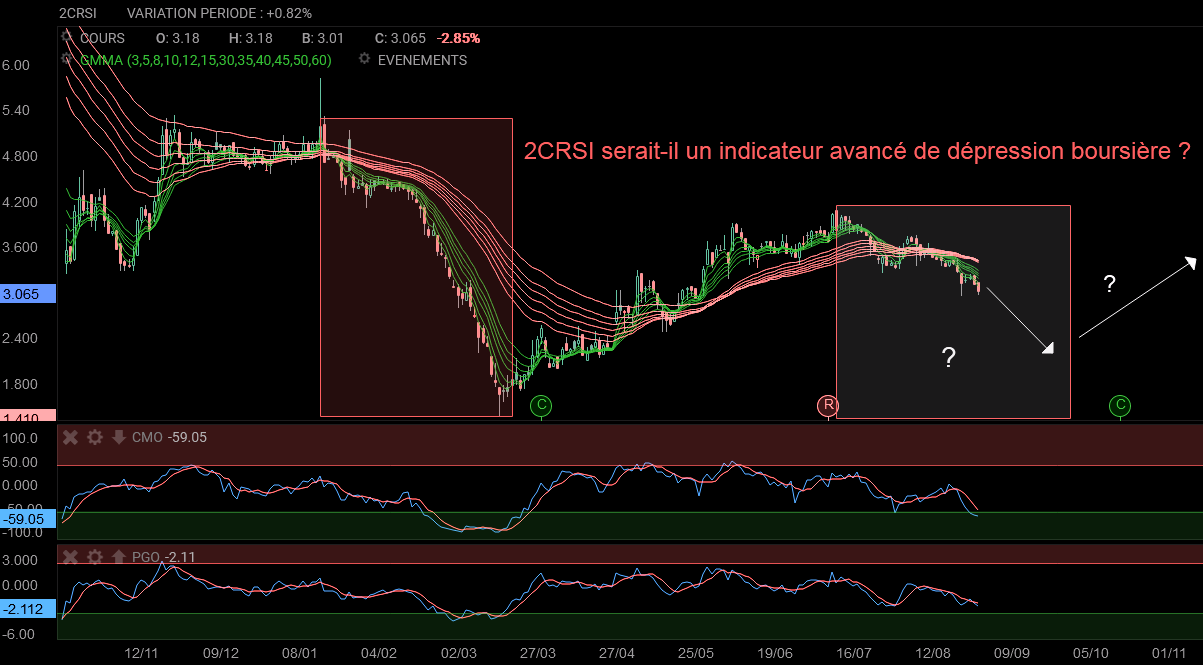1203x665 pixels.
Task: Click the opening value O: 3.18
Action: [178, 38]
